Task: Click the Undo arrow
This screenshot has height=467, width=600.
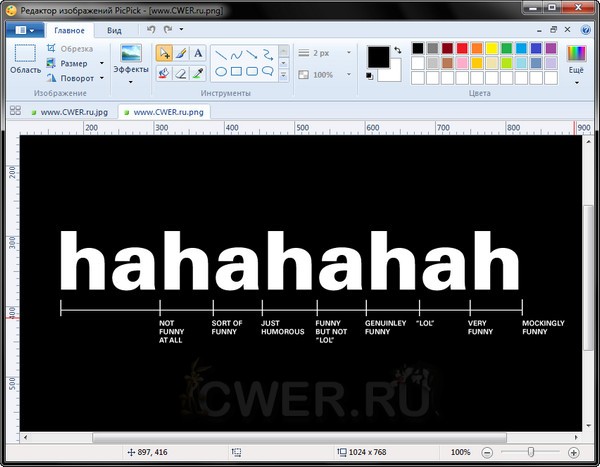Action: 151,31
